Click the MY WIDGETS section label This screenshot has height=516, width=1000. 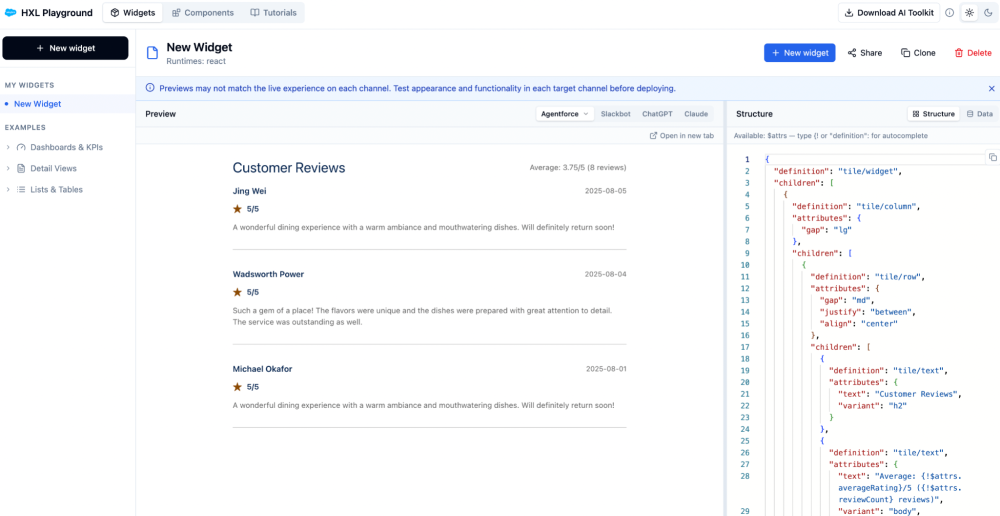(x=29, y=85)
